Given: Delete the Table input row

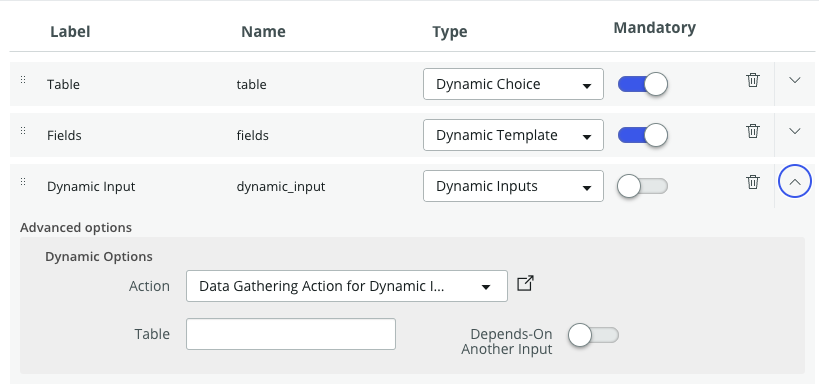Looking at the screenshot, I should [x=753, y=80].
